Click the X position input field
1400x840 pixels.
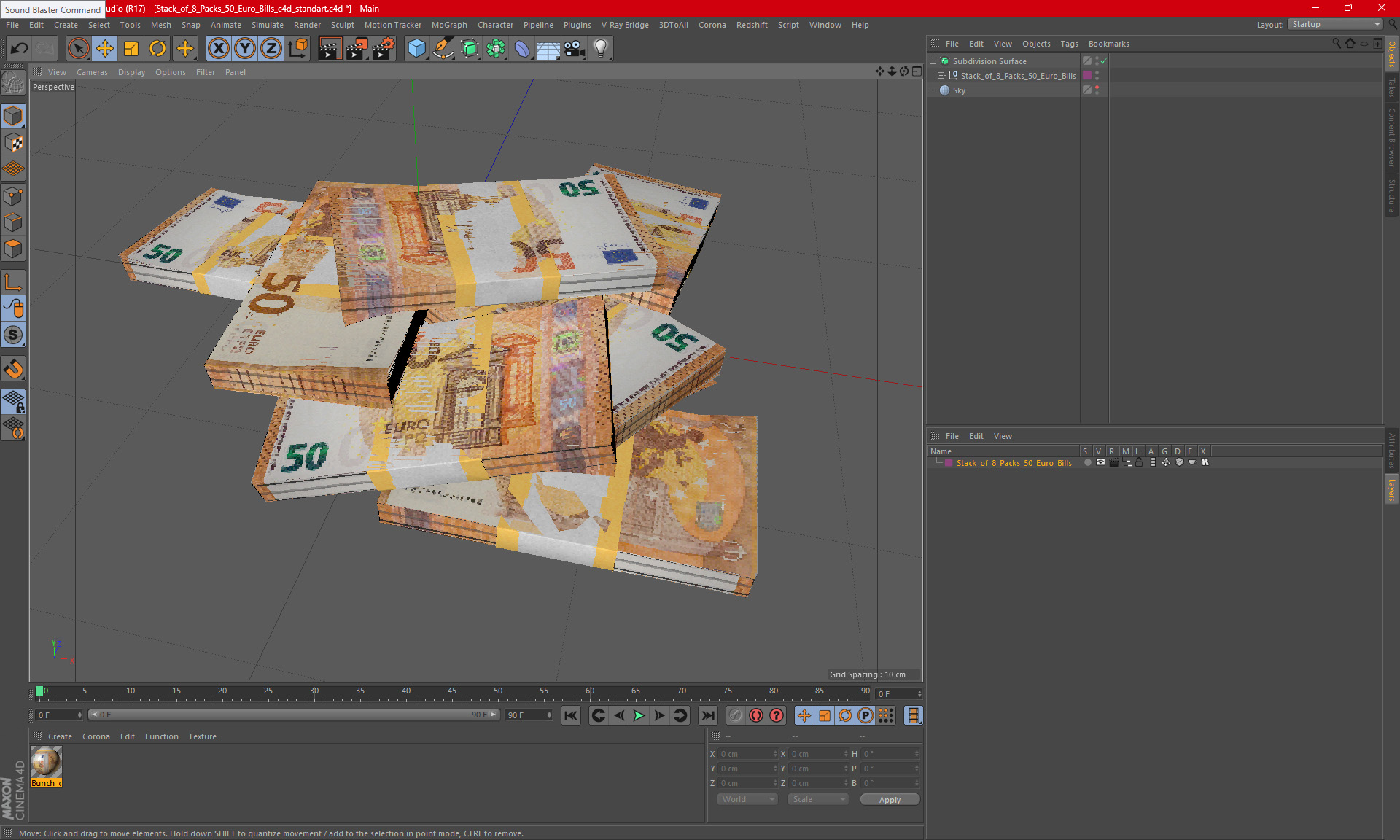point(748,754)
